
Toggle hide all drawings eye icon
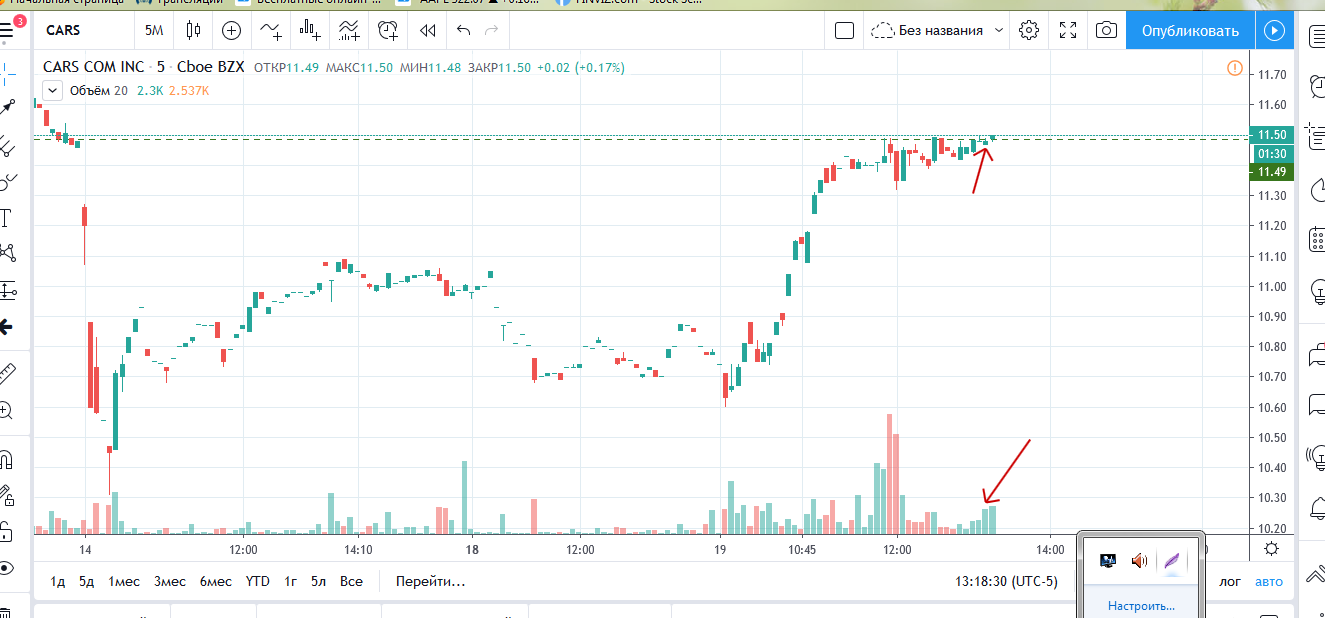click(7, 568)
